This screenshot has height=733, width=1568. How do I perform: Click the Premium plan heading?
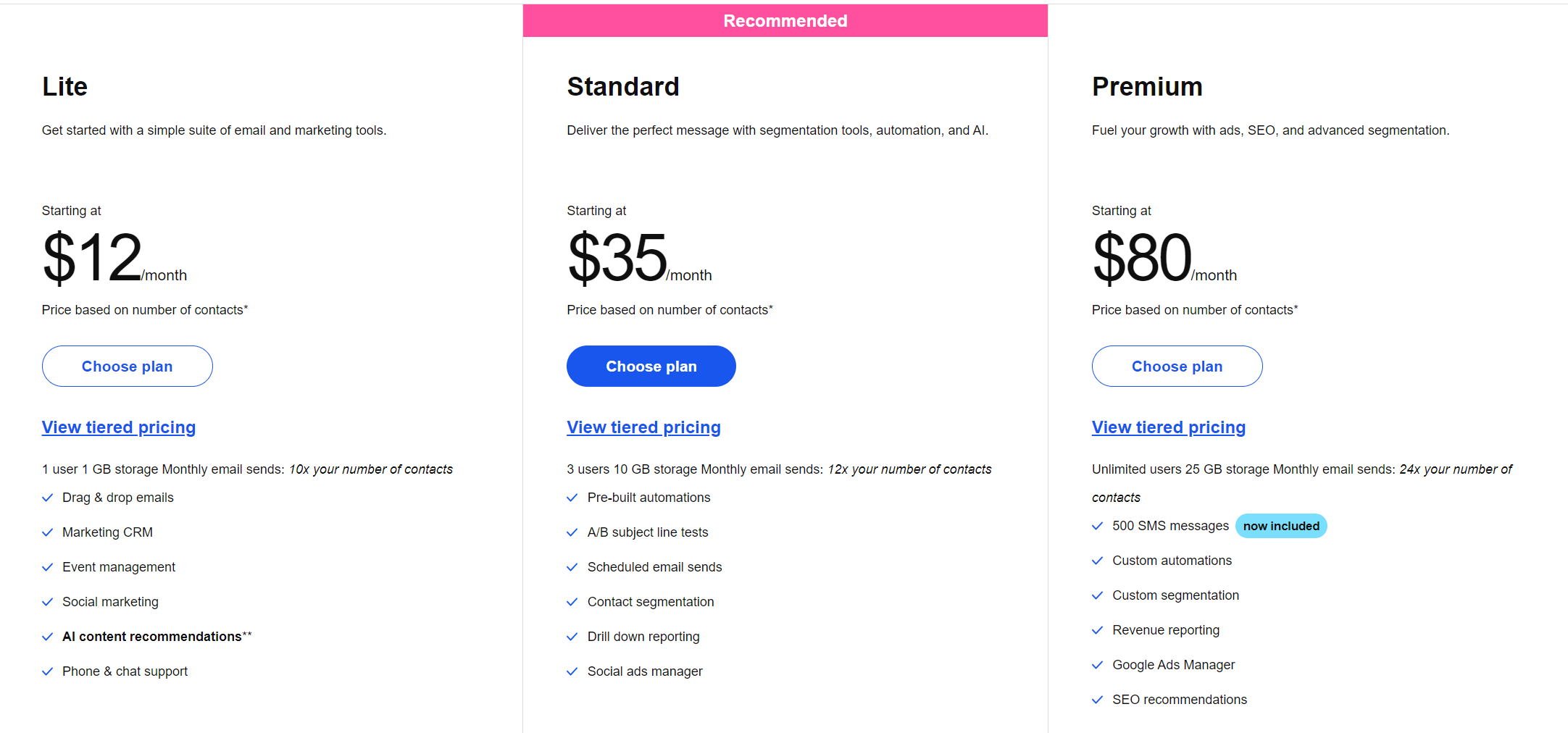tap(1147, 87)
